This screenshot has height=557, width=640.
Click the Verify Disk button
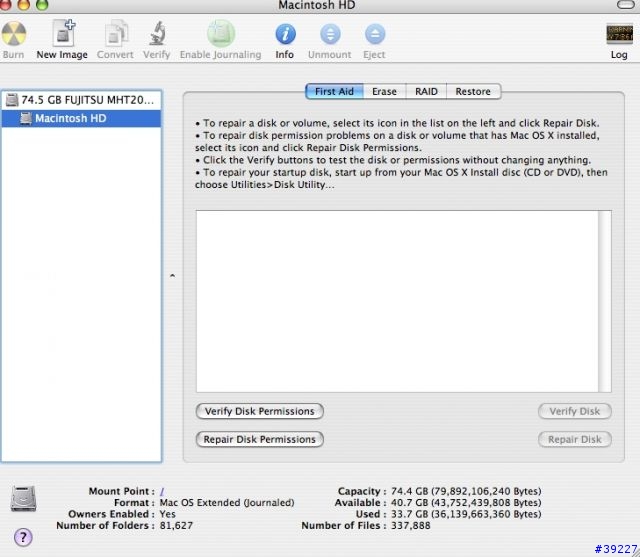click(x=575, y=411)
